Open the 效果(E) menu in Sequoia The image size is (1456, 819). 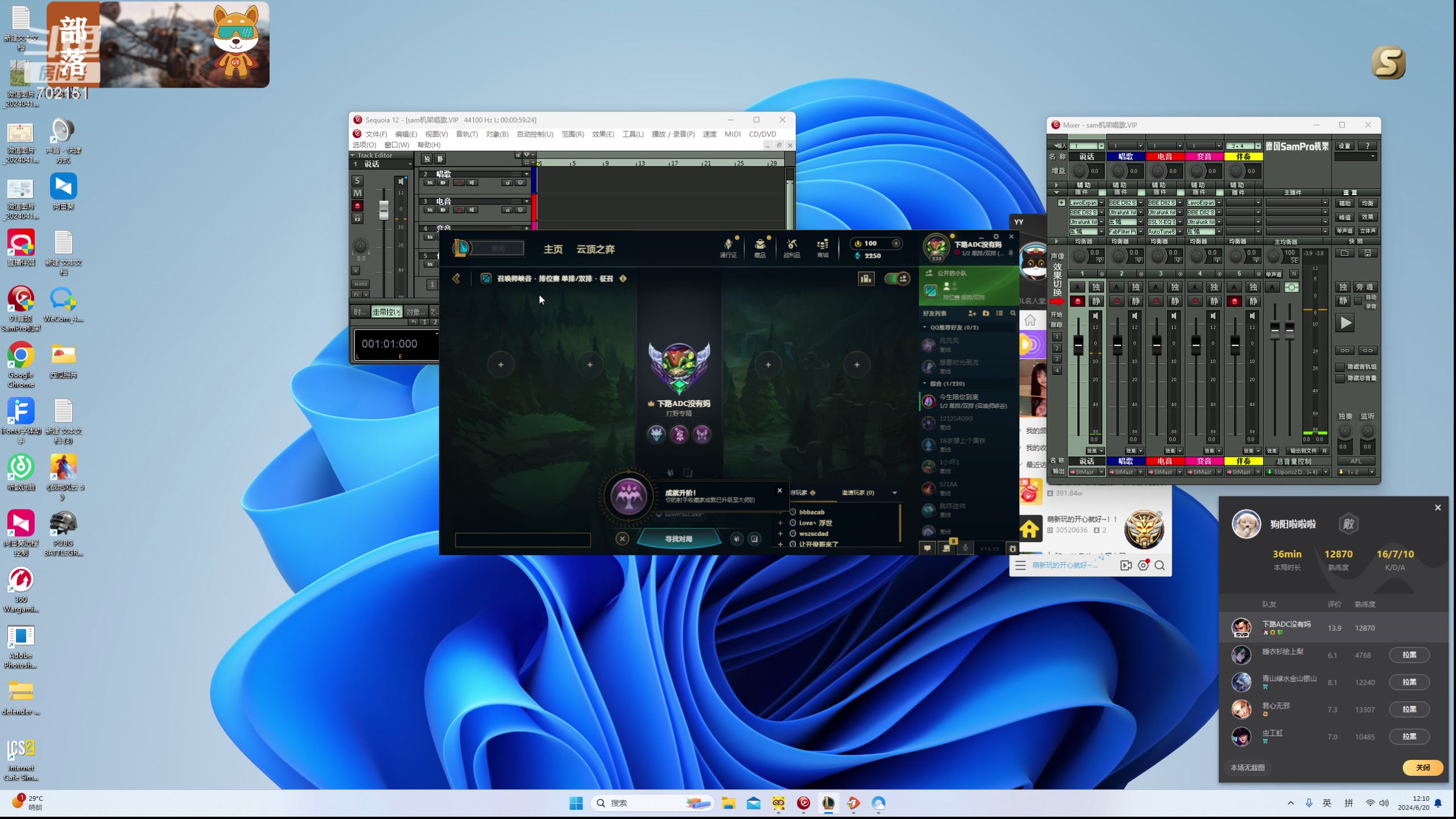pos(602,134)
